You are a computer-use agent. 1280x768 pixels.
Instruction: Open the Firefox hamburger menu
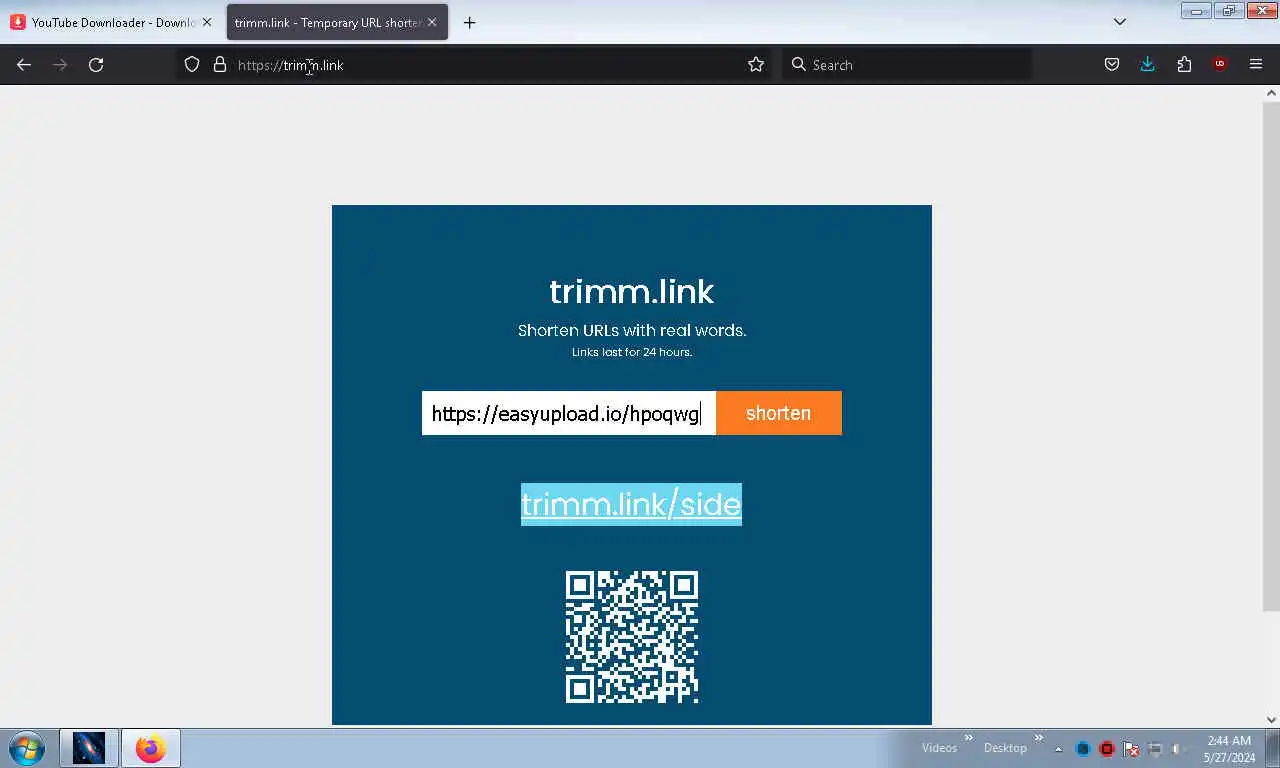[x=1256, y=64]
